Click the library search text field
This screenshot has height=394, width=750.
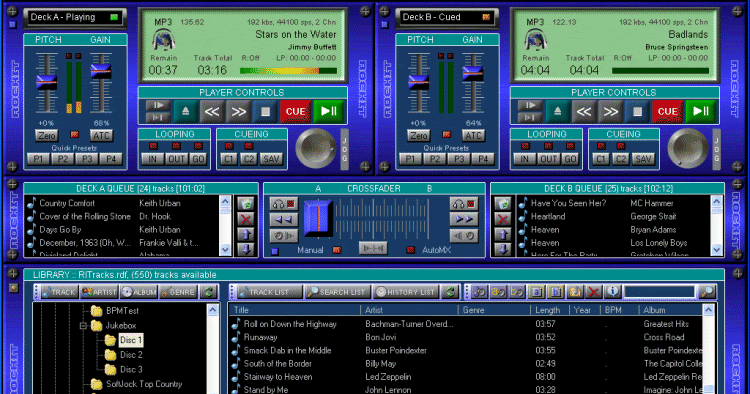coord(660,292)
